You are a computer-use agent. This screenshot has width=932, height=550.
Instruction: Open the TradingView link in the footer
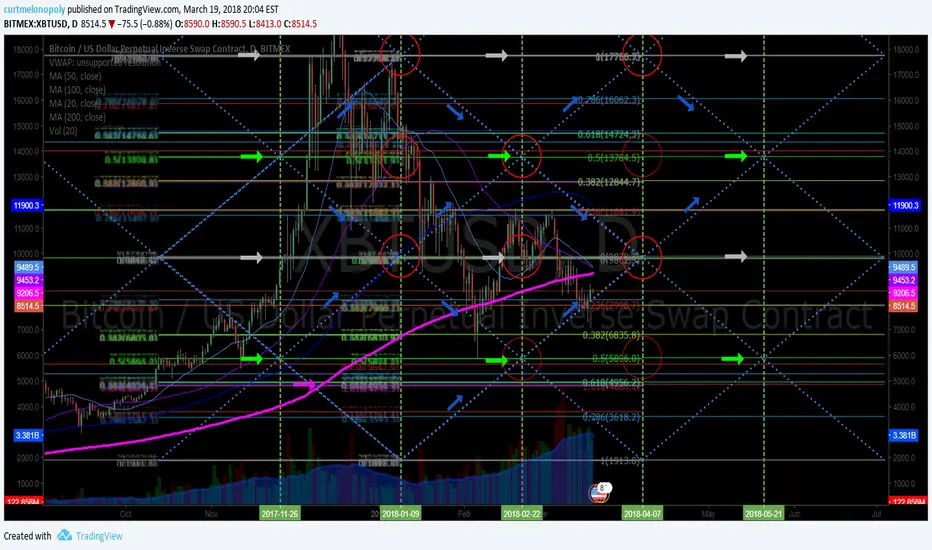pyautogui.click(x=99, y=536)
